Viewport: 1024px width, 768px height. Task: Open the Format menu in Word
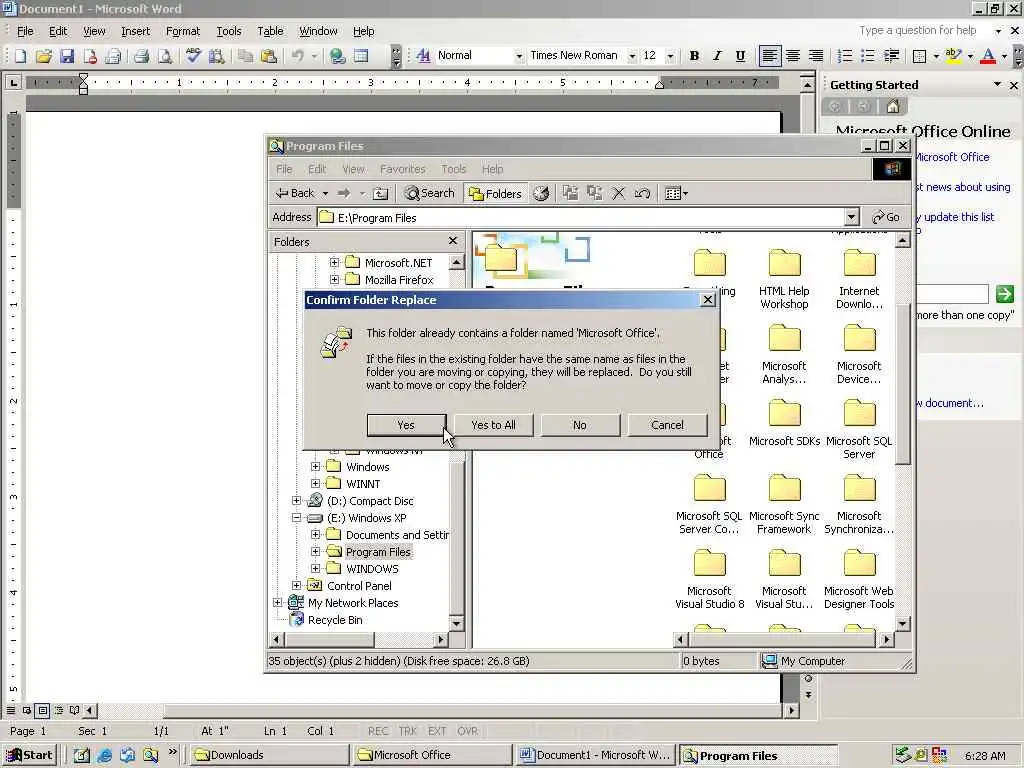point(183,31)
